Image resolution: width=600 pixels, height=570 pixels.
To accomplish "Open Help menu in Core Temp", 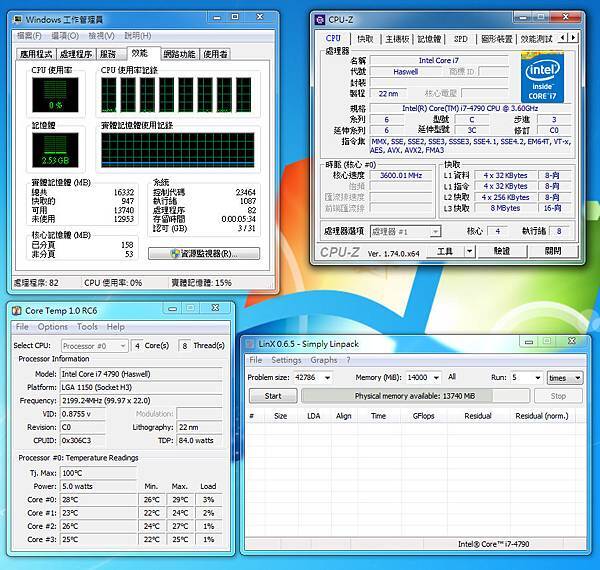I will (x=116, y=327).
